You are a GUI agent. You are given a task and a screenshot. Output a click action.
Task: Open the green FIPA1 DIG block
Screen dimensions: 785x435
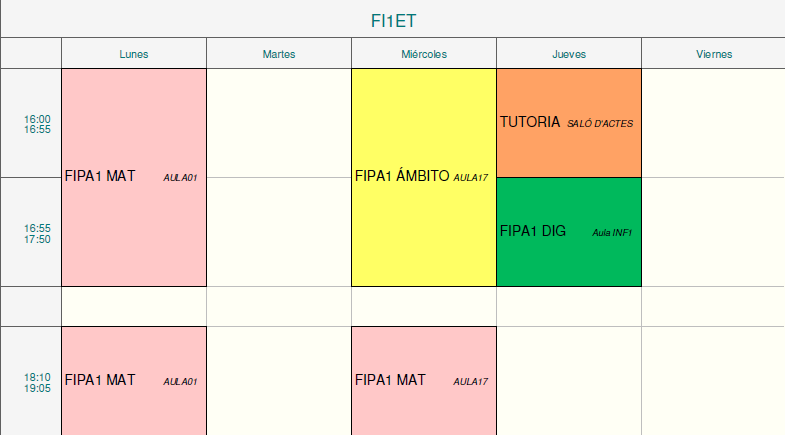click(x=568, y=232)
